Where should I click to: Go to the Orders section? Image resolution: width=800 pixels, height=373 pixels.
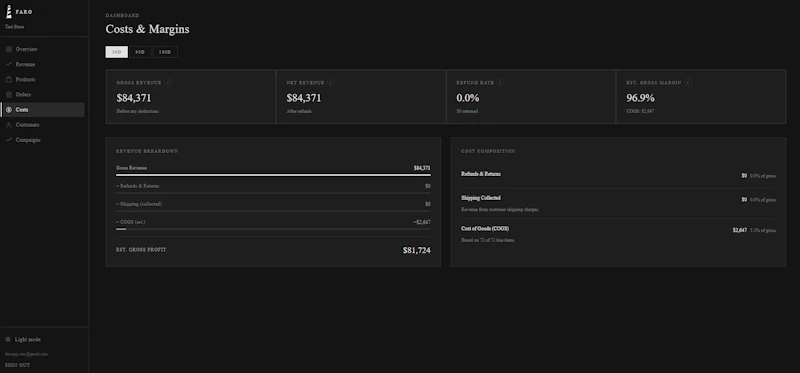pos(43,94)
